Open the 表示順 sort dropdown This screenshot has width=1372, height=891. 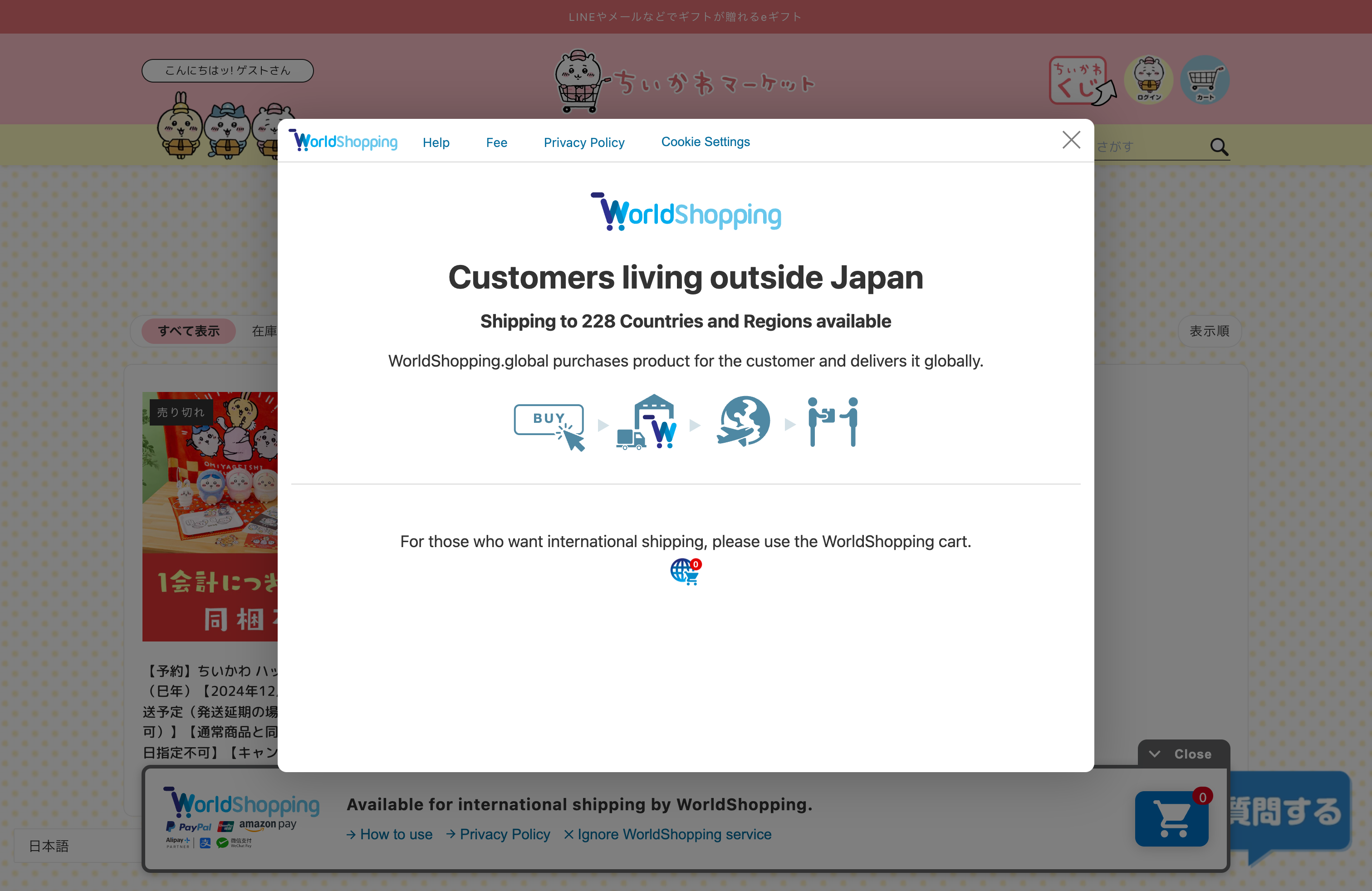tap(1209, 331)
